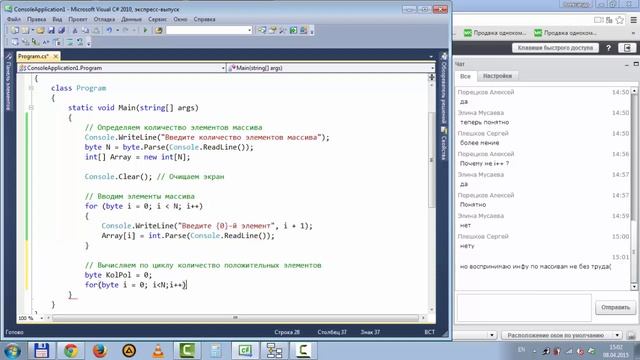Viewport: 640px width, 360px height.
Task: Click the Paste toolbar icon
Action: click(x=96, y=30)
